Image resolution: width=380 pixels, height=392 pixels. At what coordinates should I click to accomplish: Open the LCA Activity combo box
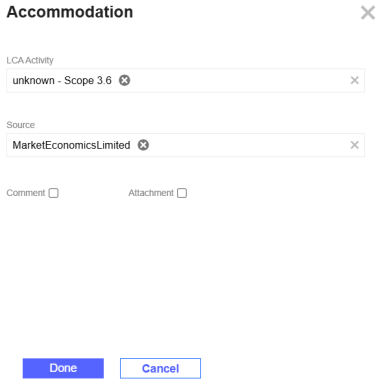(185, 80)
